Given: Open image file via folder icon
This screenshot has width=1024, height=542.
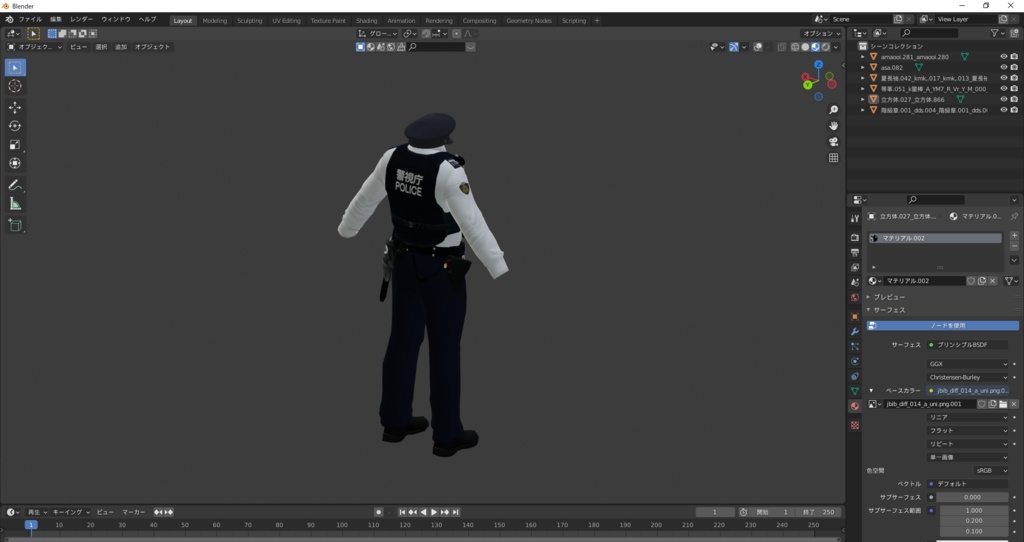Looking at the screenshot, I should pos(1003,404).
